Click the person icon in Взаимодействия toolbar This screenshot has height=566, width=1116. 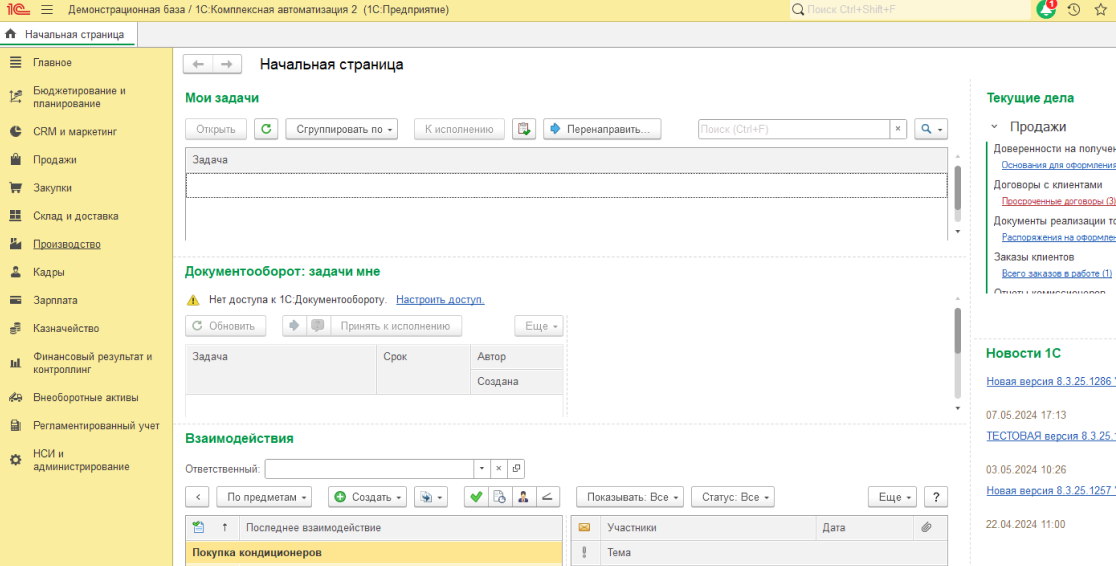tap(523, 497)
